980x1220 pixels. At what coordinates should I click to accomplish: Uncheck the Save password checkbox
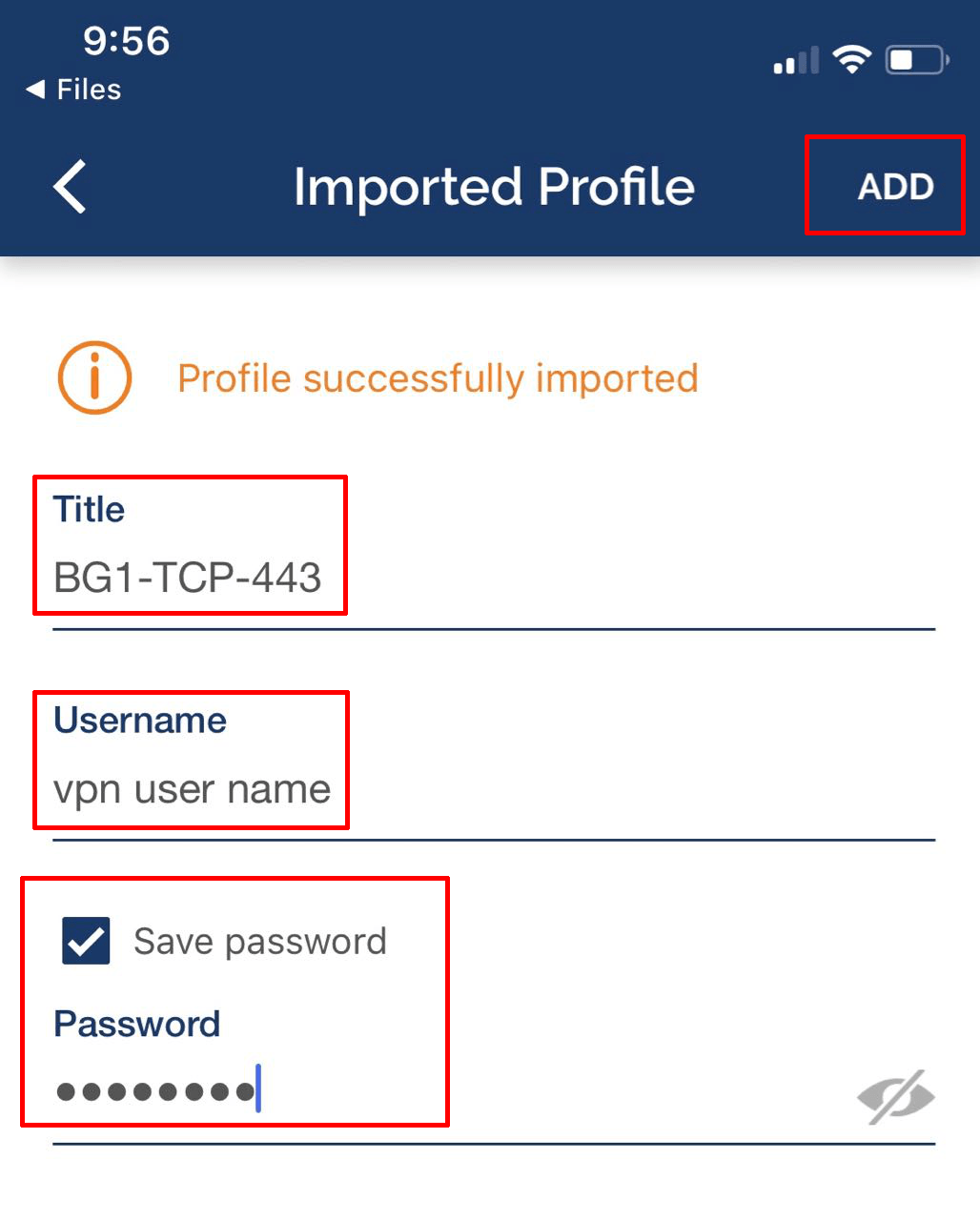click(87, 941)
